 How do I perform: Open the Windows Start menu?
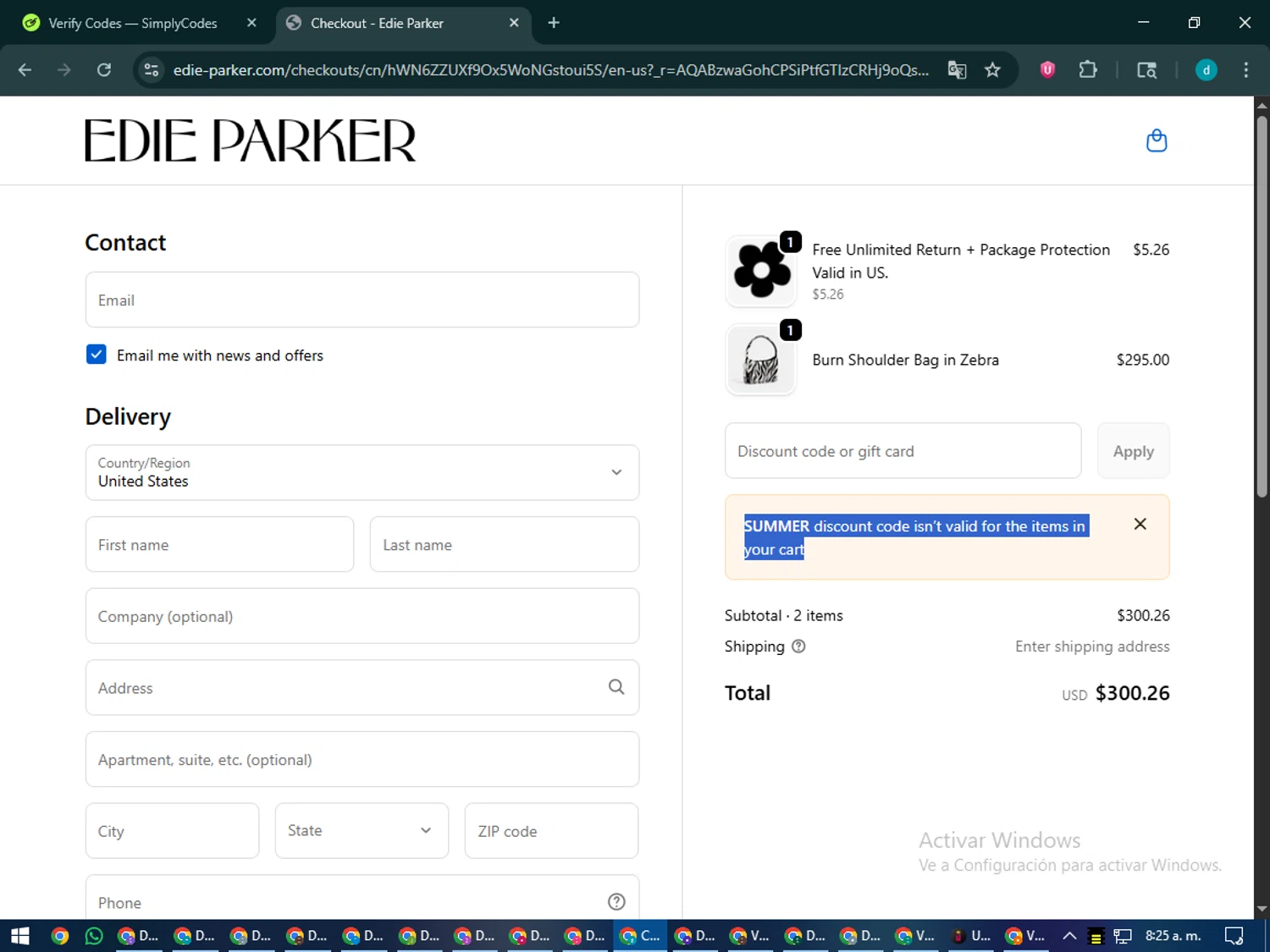(x=20, y=936)
